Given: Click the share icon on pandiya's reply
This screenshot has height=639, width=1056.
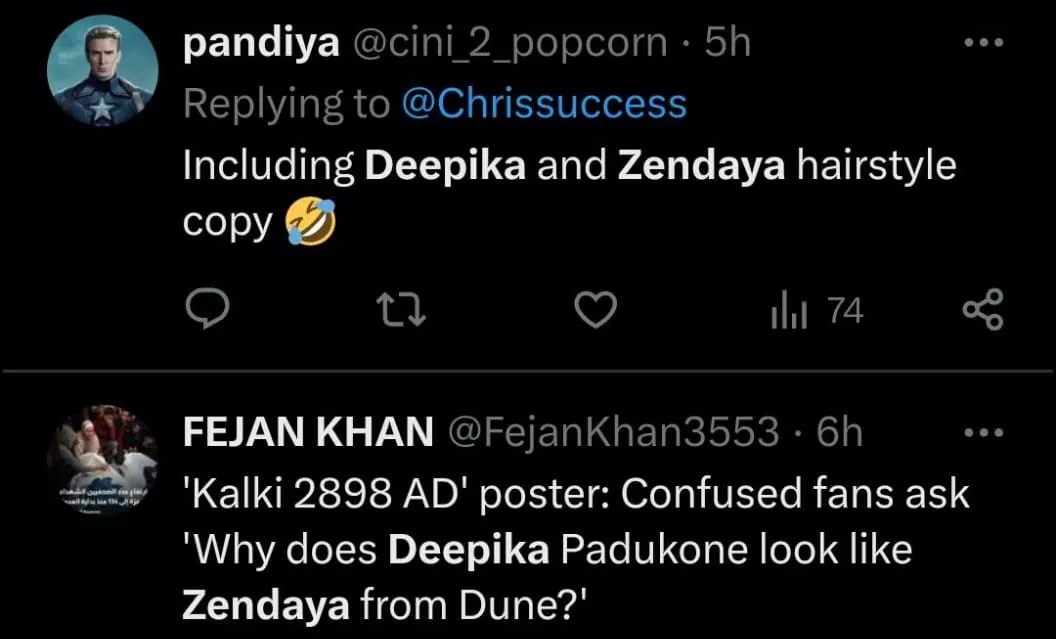Looking at the screenshot, I should tap(981, 312).
